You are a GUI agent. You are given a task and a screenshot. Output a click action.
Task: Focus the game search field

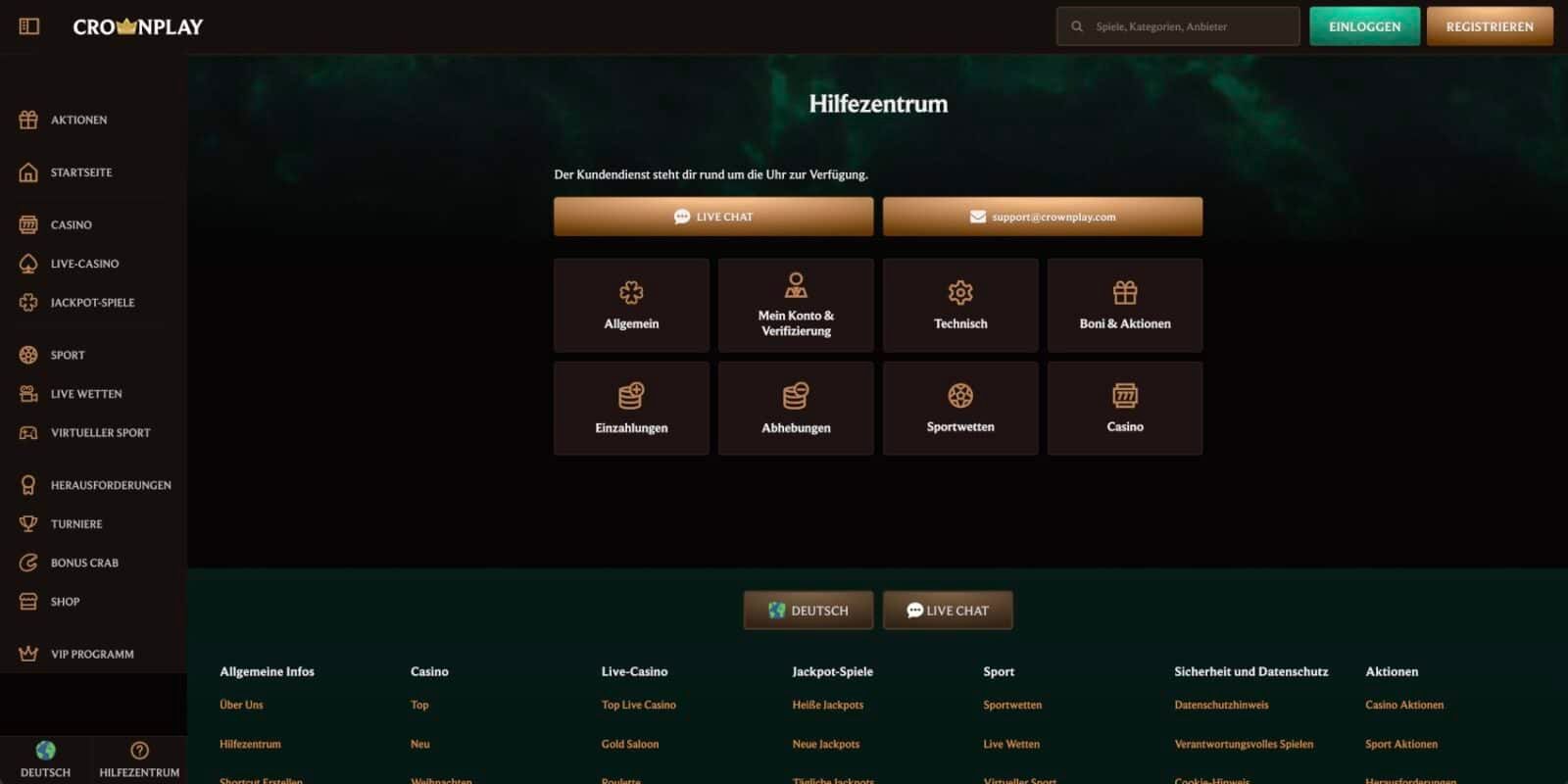[1191, 26]
